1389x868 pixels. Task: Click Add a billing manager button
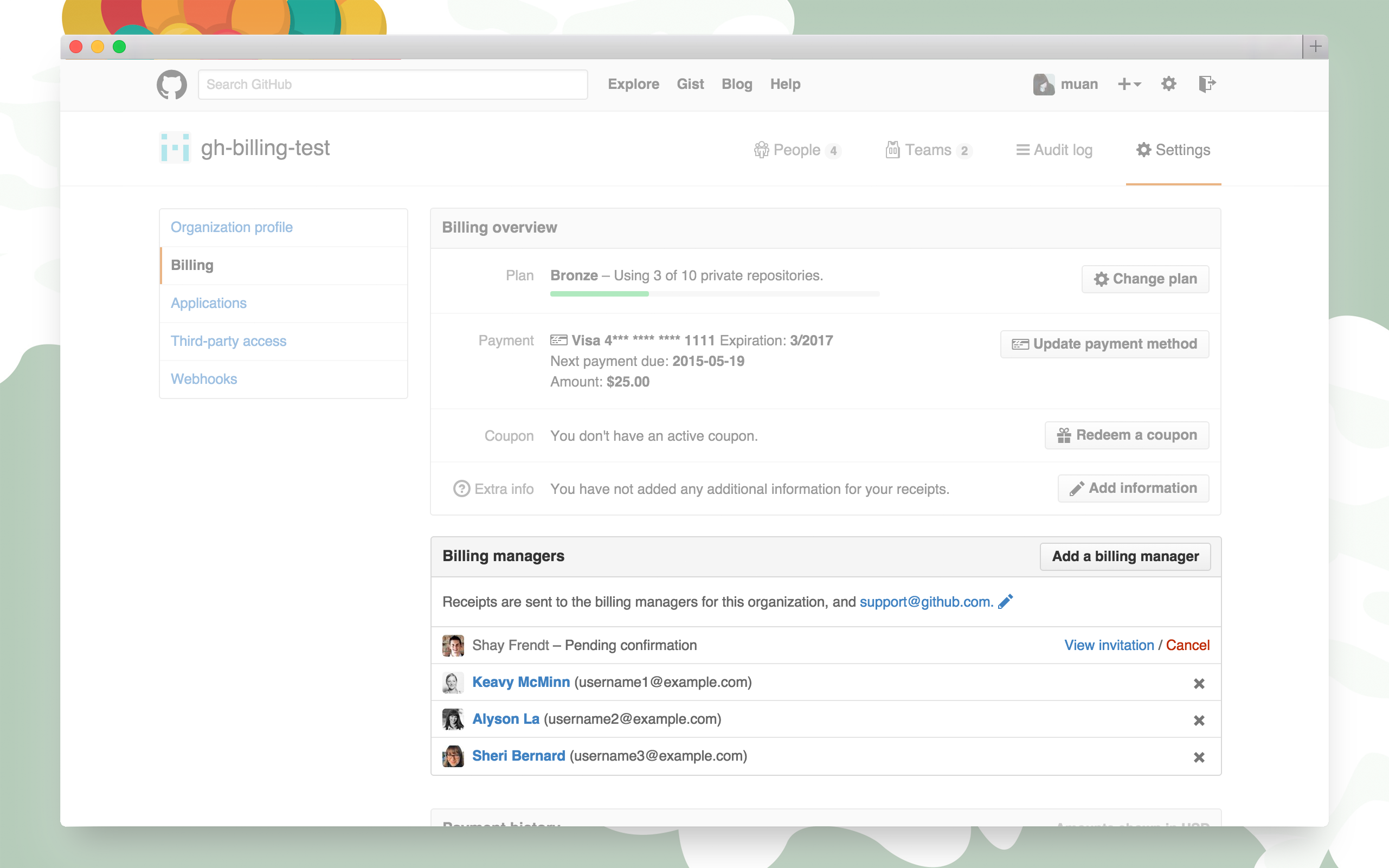pos(1125,556)
